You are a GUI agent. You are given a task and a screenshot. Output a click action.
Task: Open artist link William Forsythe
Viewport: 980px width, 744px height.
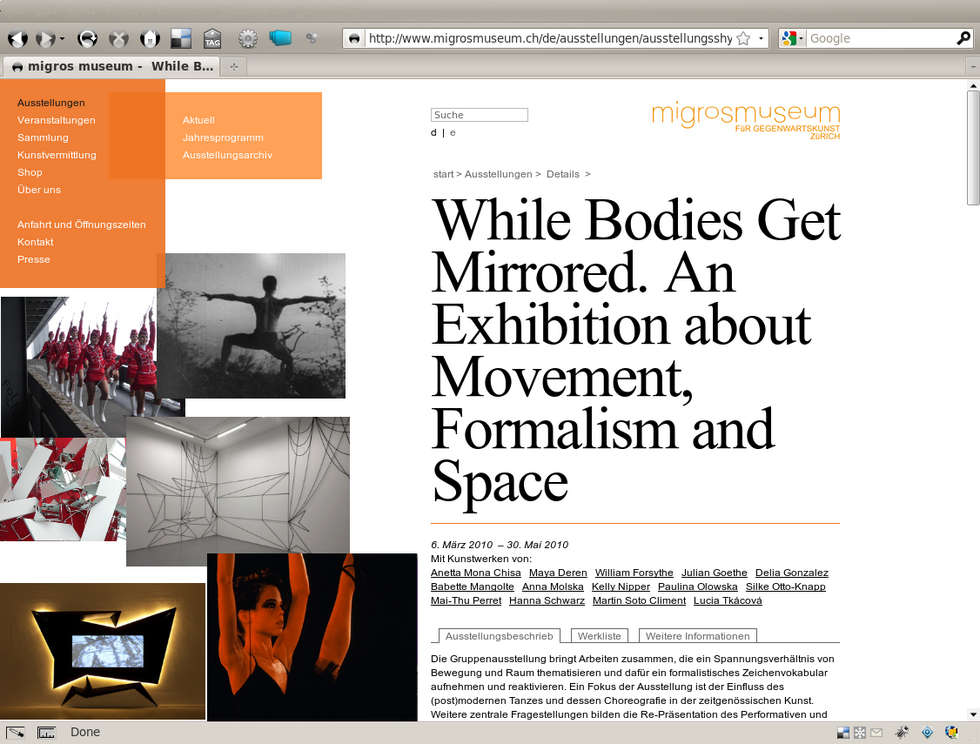click(634, 573)
